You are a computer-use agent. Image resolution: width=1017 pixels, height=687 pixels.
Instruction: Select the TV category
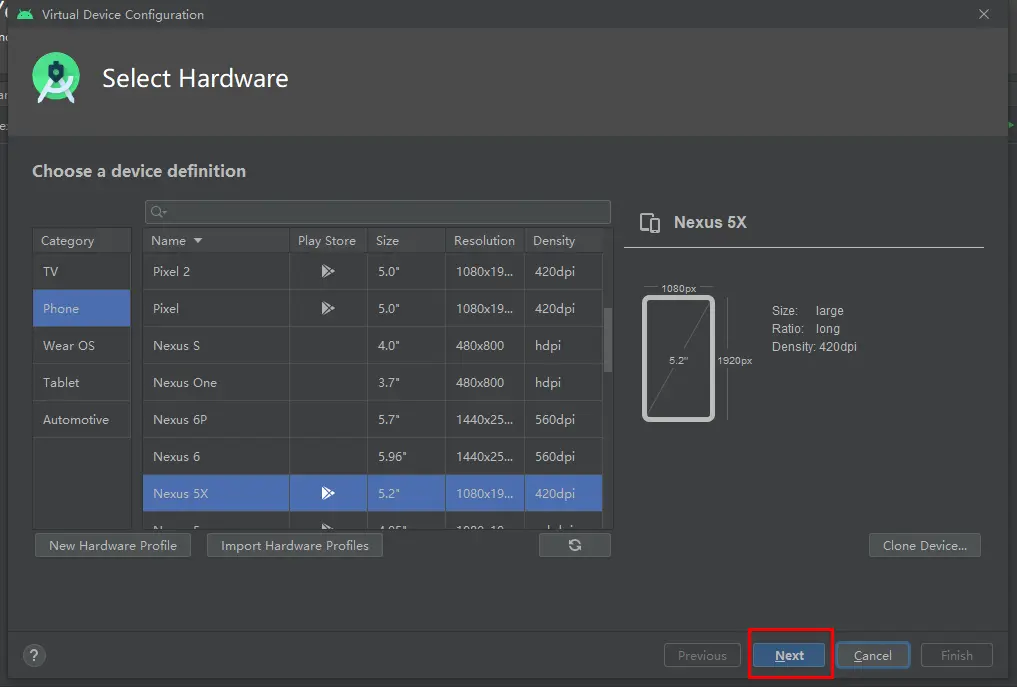(82, 271)
